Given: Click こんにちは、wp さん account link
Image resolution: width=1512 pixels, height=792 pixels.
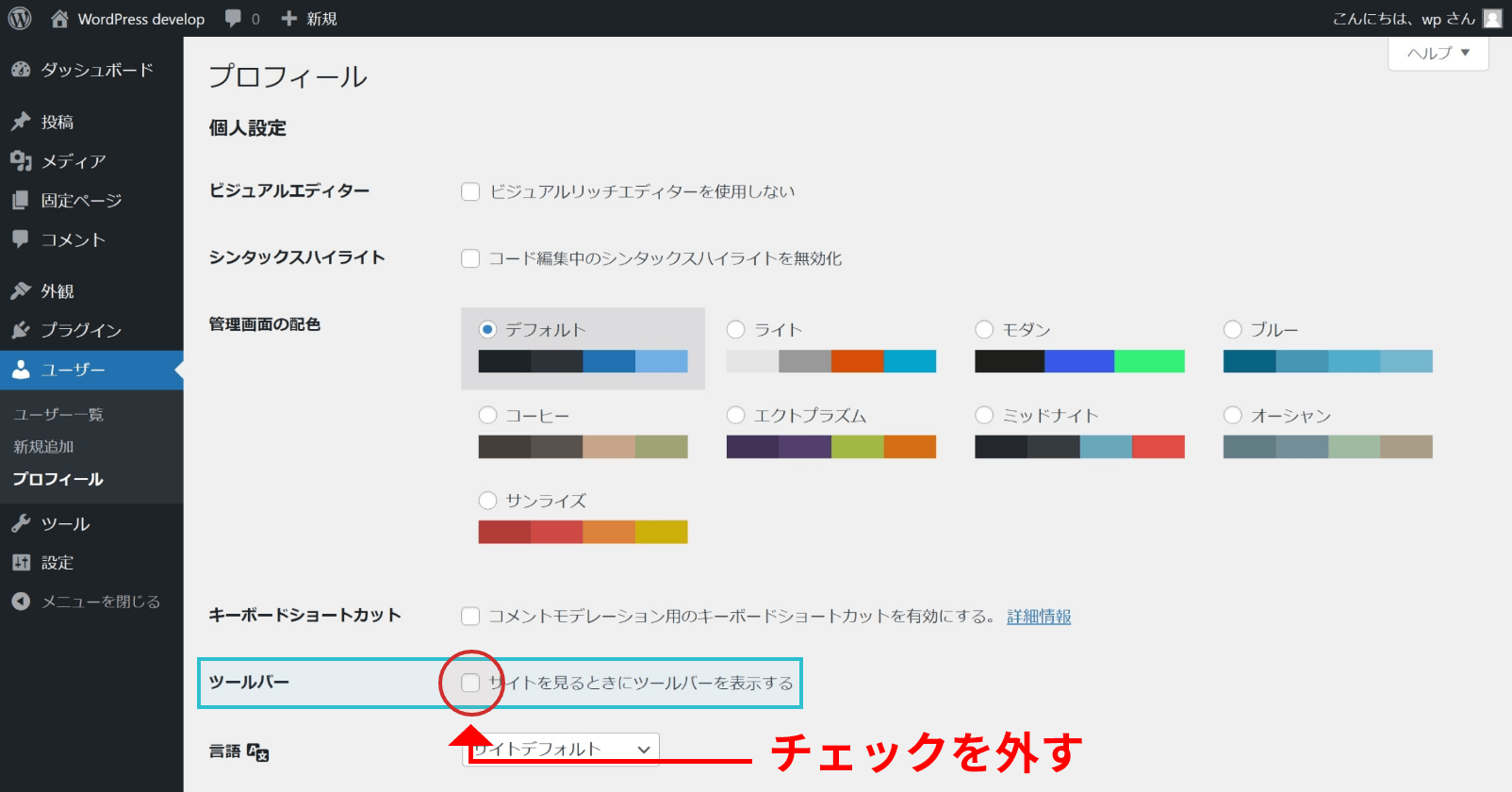Looking at the screenshot, I should tap(1404, 19).
